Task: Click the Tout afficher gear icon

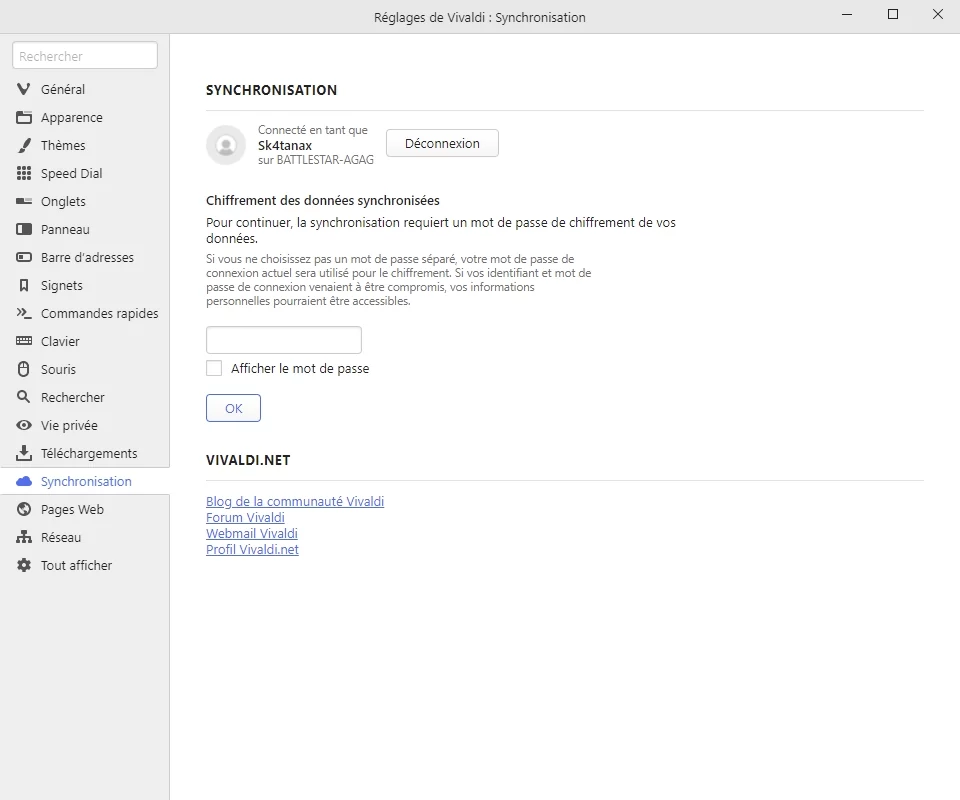Action: [23, 566]
